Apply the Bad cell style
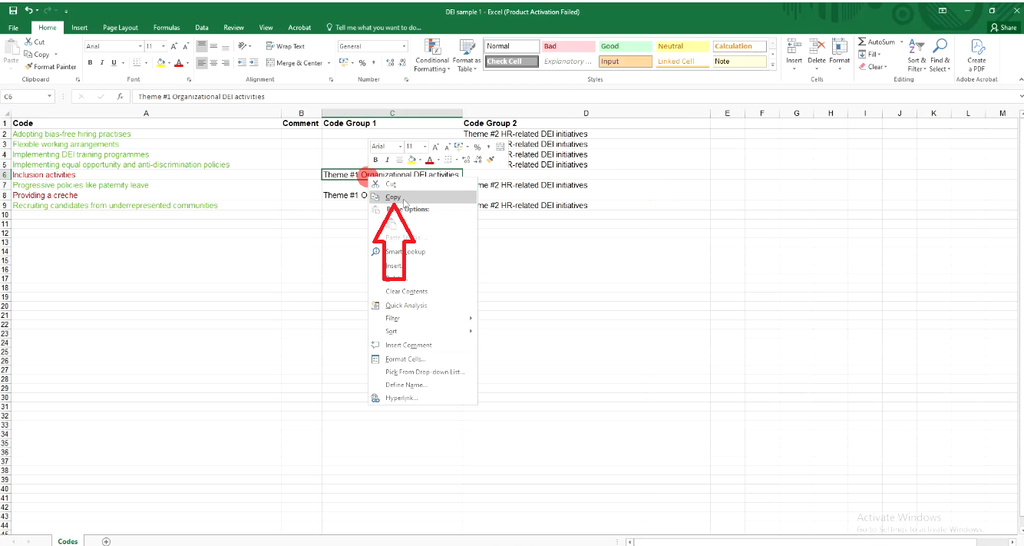This screenshot has height=546, width=1024. (568, 46)
